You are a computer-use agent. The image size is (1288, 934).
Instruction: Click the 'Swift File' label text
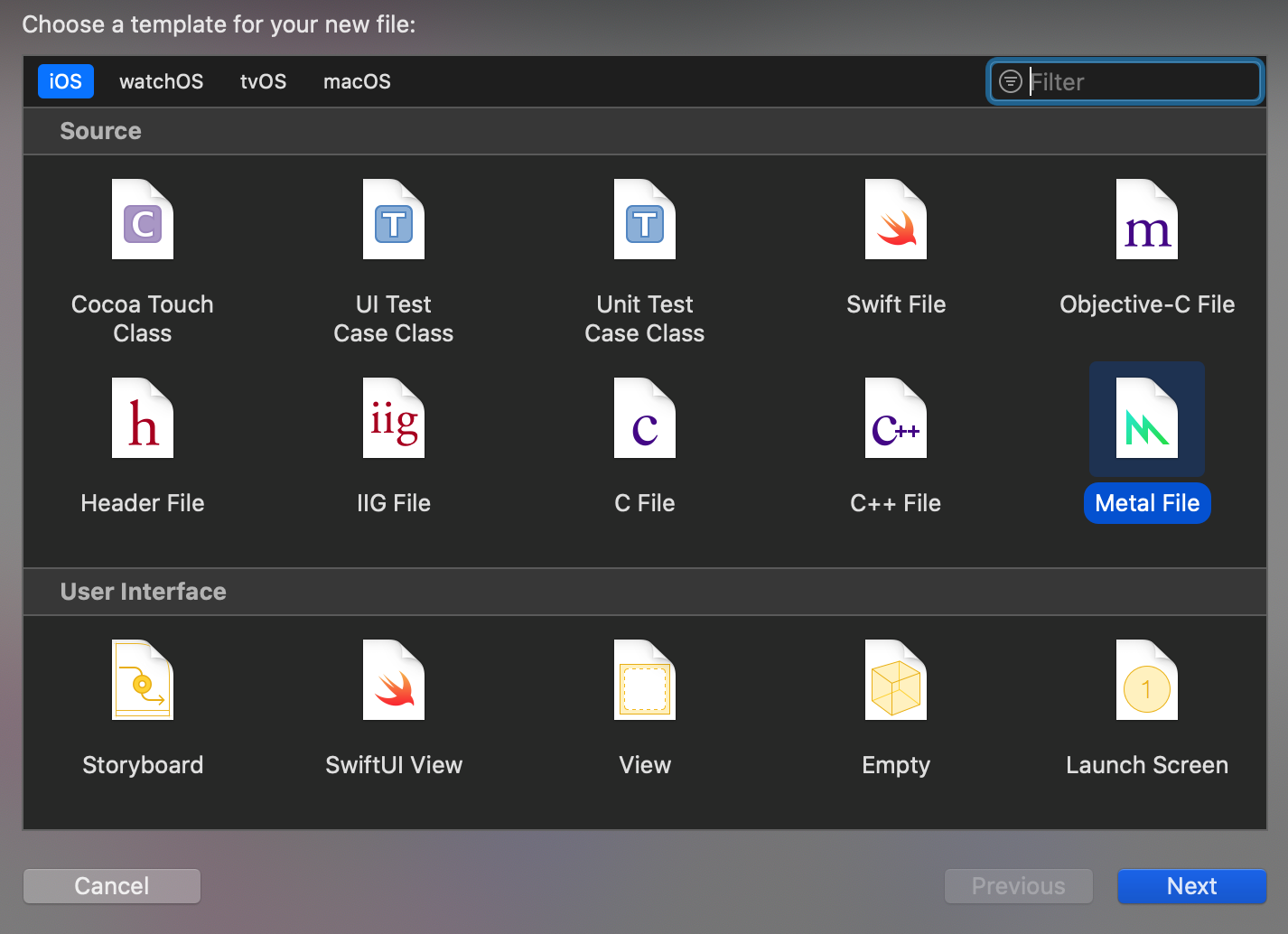[x=896, y=304]
